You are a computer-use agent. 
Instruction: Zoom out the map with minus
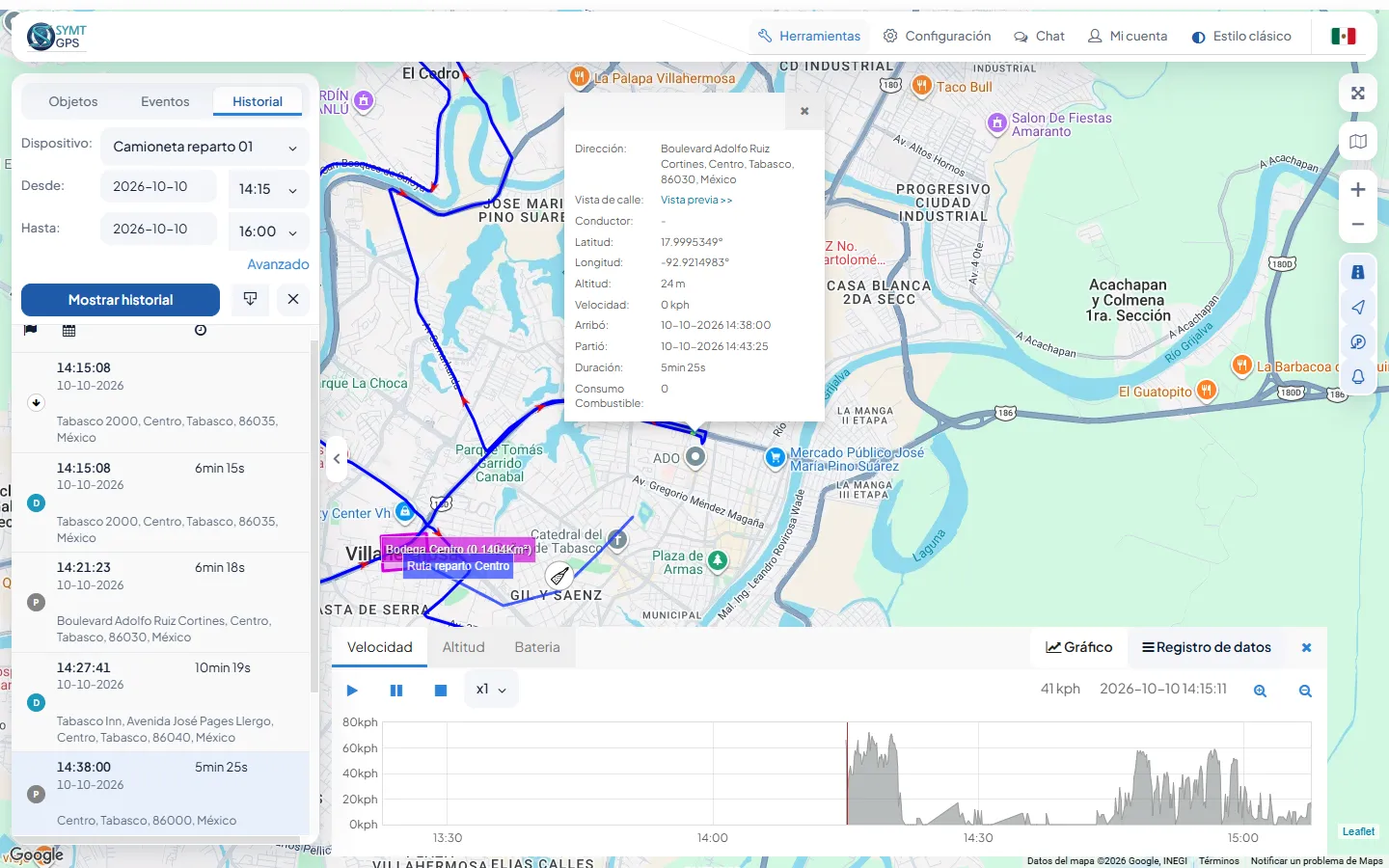pos(1358,224)
